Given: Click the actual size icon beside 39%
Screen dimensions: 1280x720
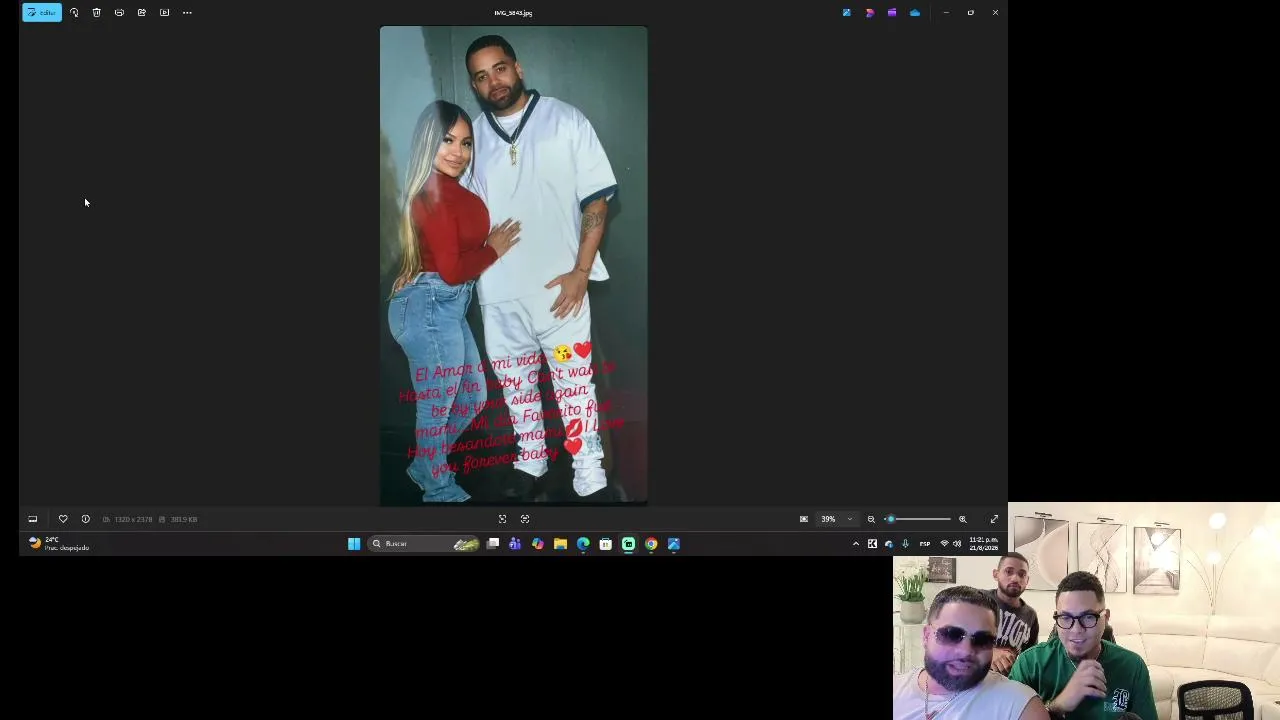Looking at the screenshot, I should click(x=804, y=519).
